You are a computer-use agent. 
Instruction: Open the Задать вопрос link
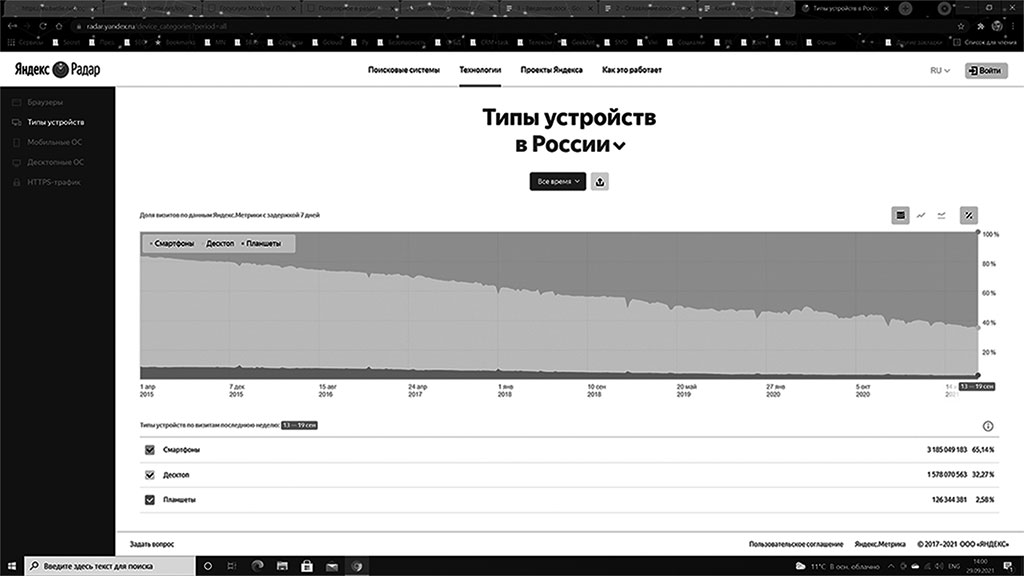click(152, 544)
